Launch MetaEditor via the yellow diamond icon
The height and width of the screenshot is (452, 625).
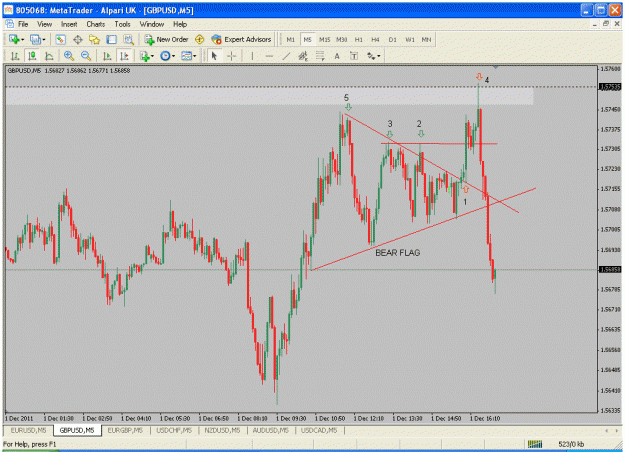point(199,39)
